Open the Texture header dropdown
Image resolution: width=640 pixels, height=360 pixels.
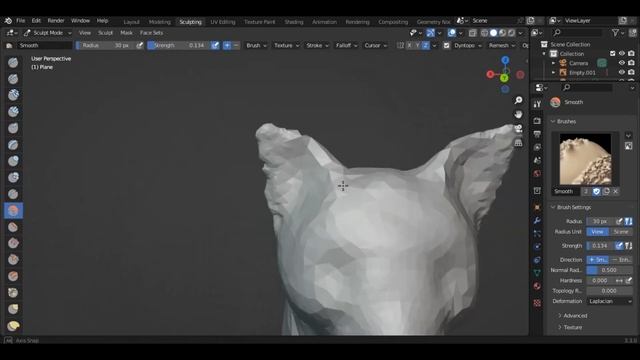pos(287,46)
